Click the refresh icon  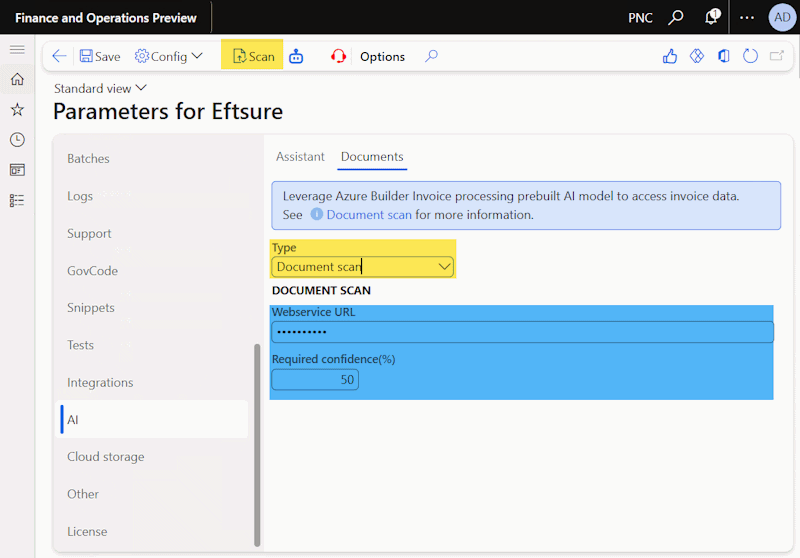tap(750, 56)
